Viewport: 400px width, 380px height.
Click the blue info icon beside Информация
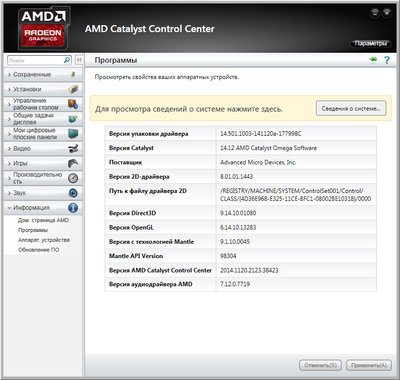(73, 208)
